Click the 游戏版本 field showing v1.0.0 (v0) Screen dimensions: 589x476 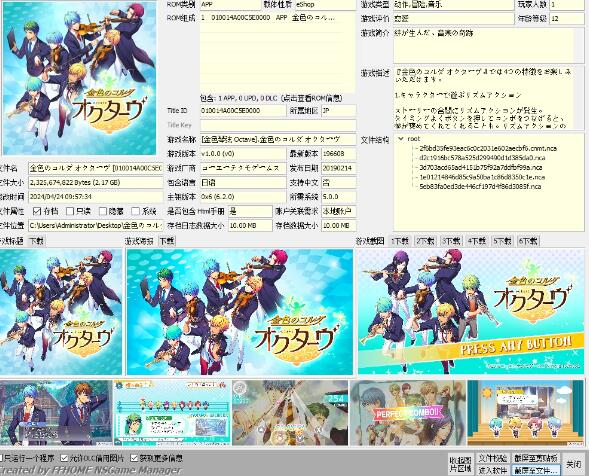coord(243,154)
